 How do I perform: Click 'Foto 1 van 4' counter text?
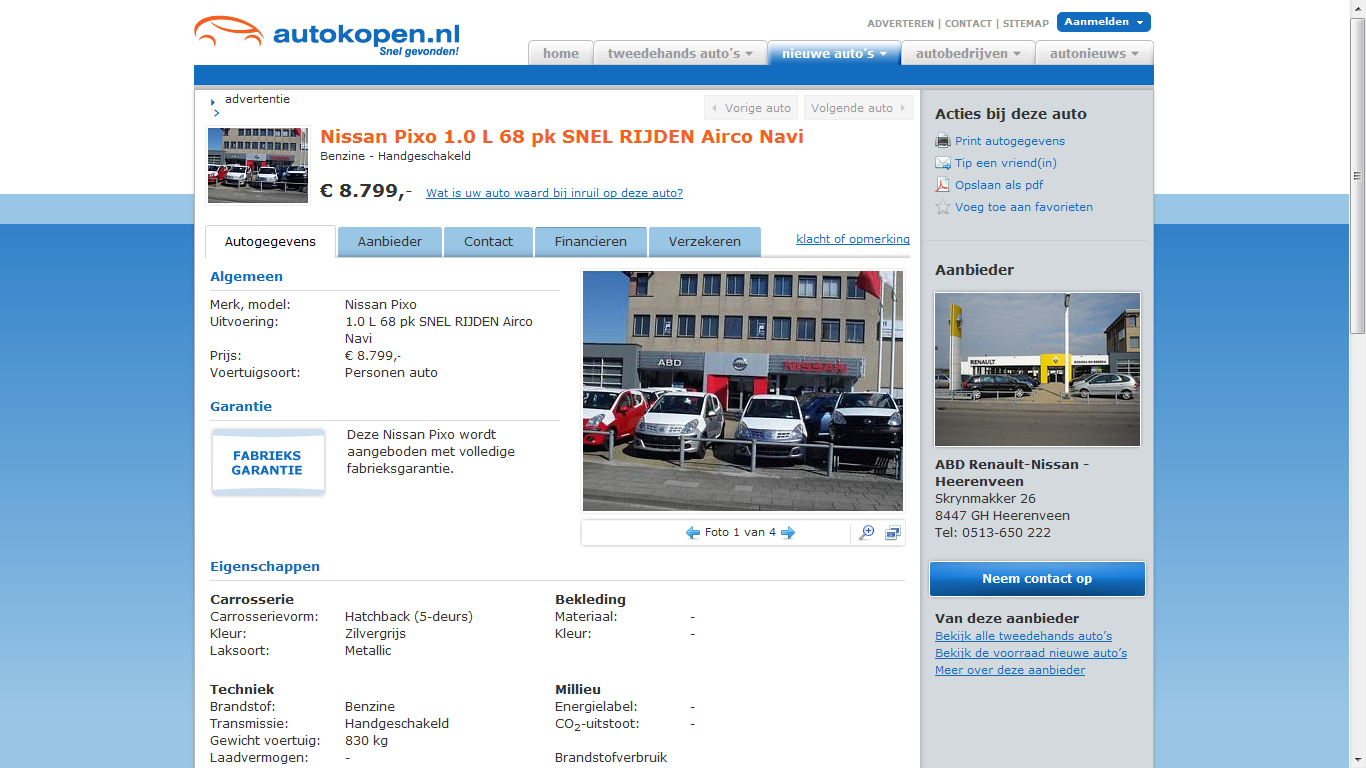740,533
